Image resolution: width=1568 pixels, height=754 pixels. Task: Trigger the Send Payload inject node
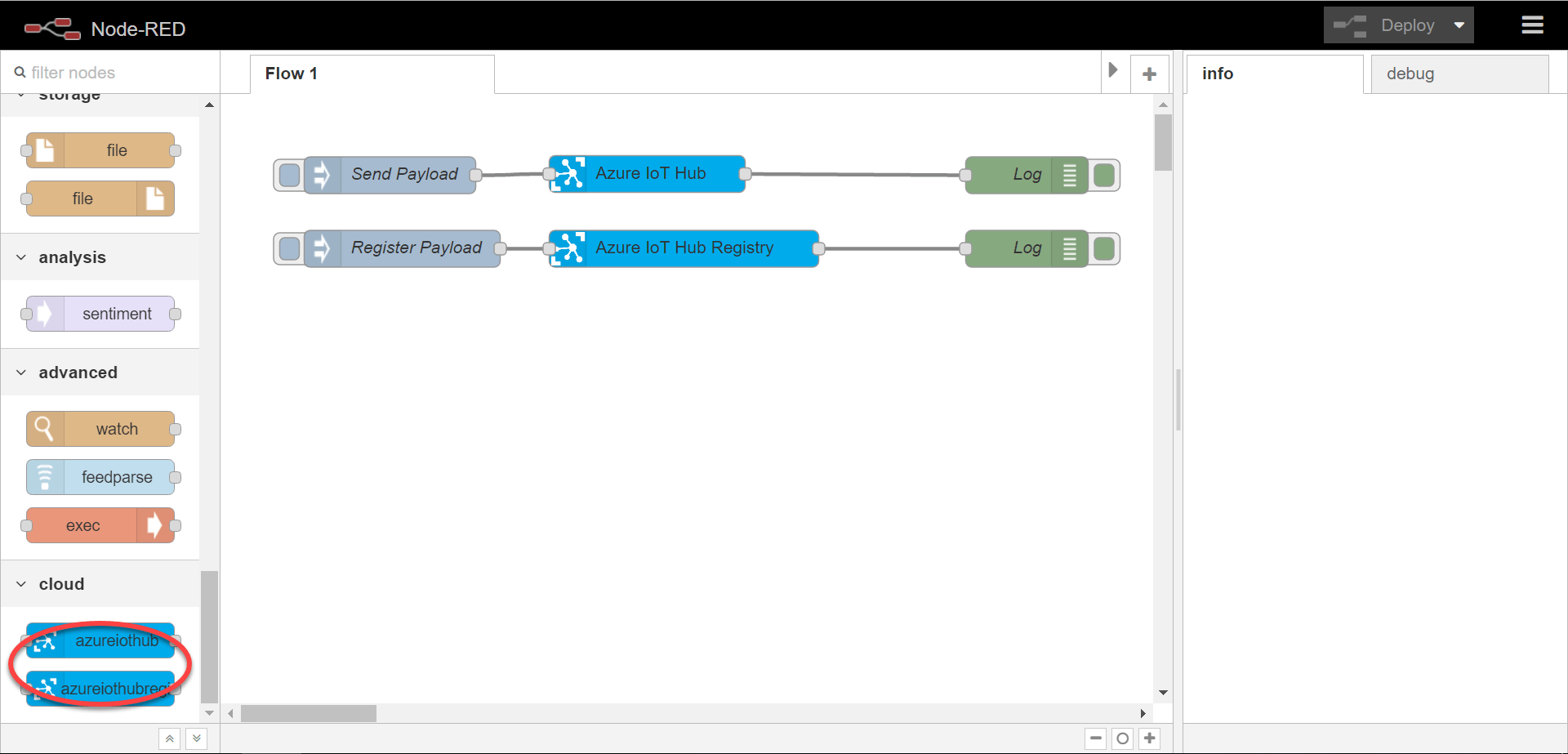288,174
